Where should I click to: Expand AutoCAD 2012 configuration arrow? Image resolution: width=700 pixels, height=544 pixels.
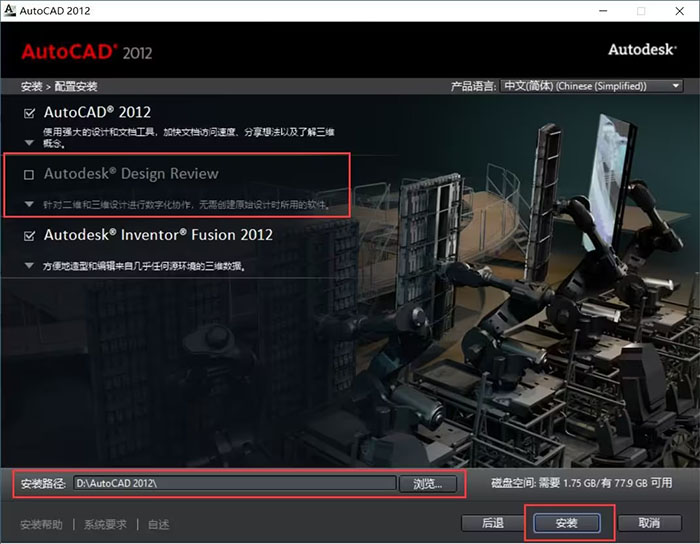coord(29,143)
